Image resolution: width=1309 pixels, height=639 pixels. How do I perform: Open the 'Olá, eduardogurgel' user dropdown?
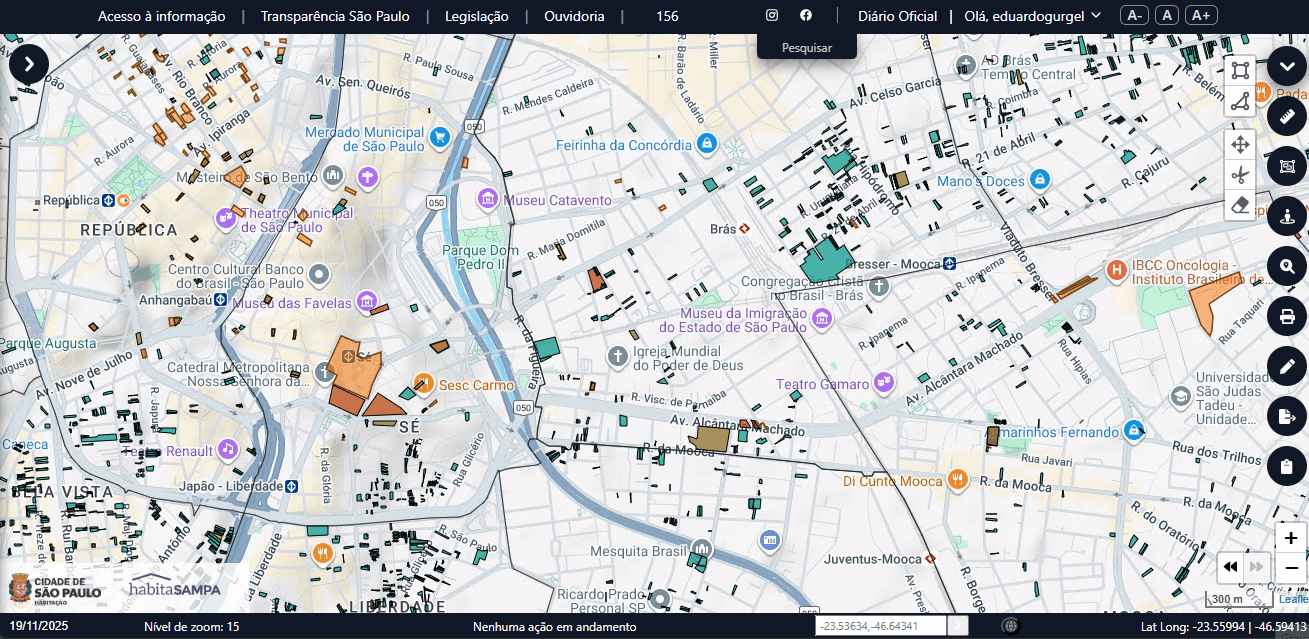click(x=1033, y=16)
